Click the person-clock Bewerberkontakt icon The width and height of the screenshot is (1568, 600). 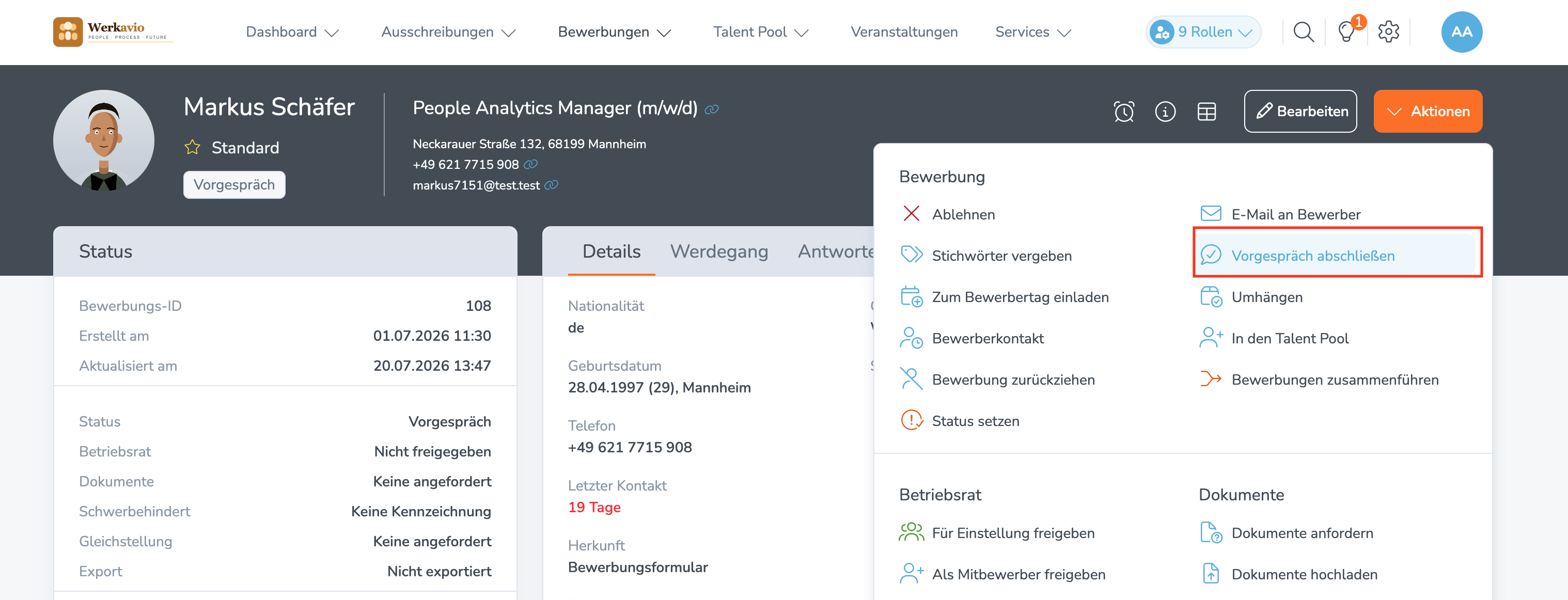pyautogui.click(x=911, y=338)
